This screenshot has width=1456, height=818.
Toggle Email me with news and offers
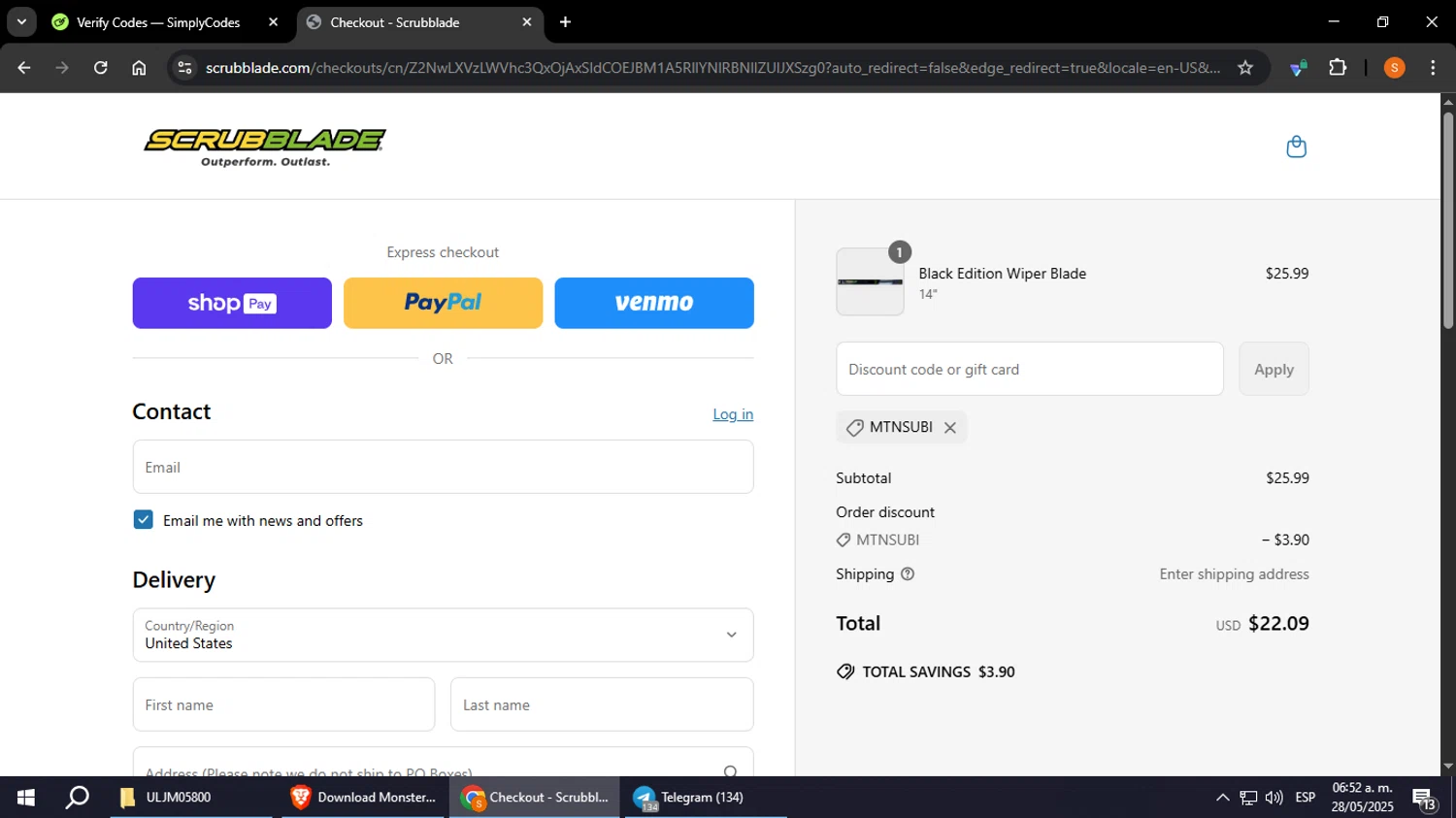143,520
